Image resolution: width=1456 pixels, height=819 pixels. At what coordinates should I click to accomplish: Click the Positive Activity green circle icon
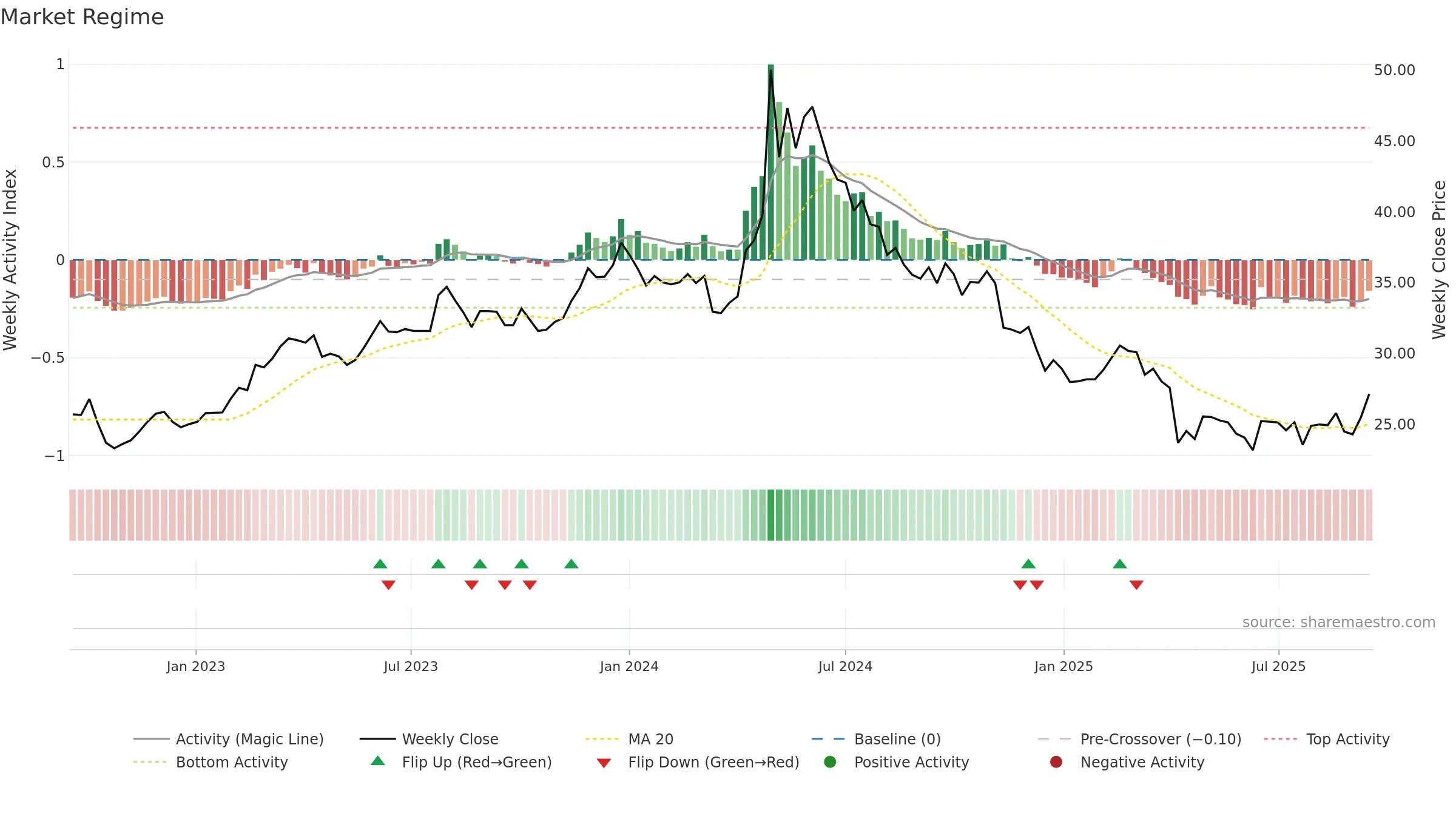[x=830, y=762]
